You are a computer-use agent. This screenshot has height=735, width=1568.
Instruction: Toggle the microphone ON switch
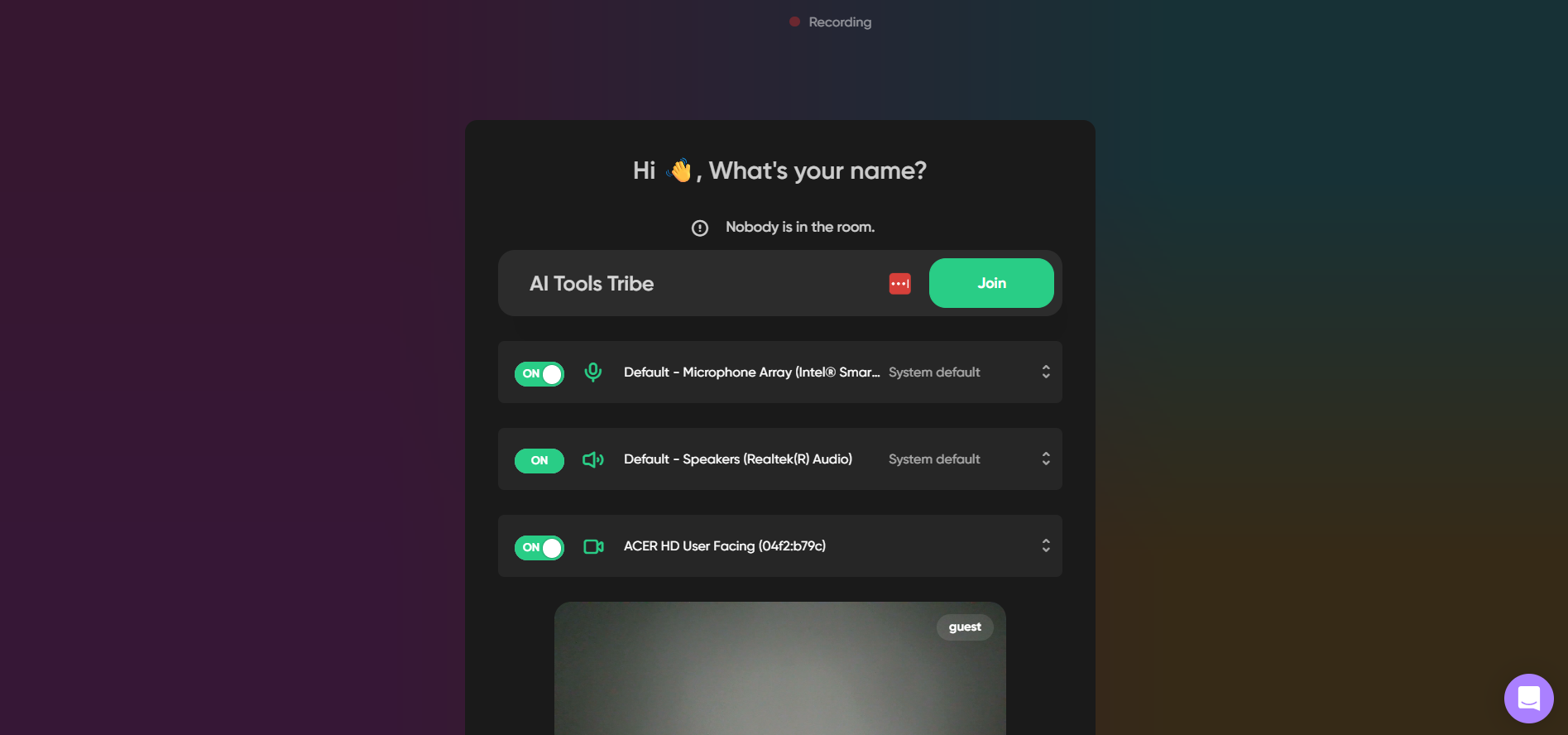pyautogui.click(x=539, y=373)
